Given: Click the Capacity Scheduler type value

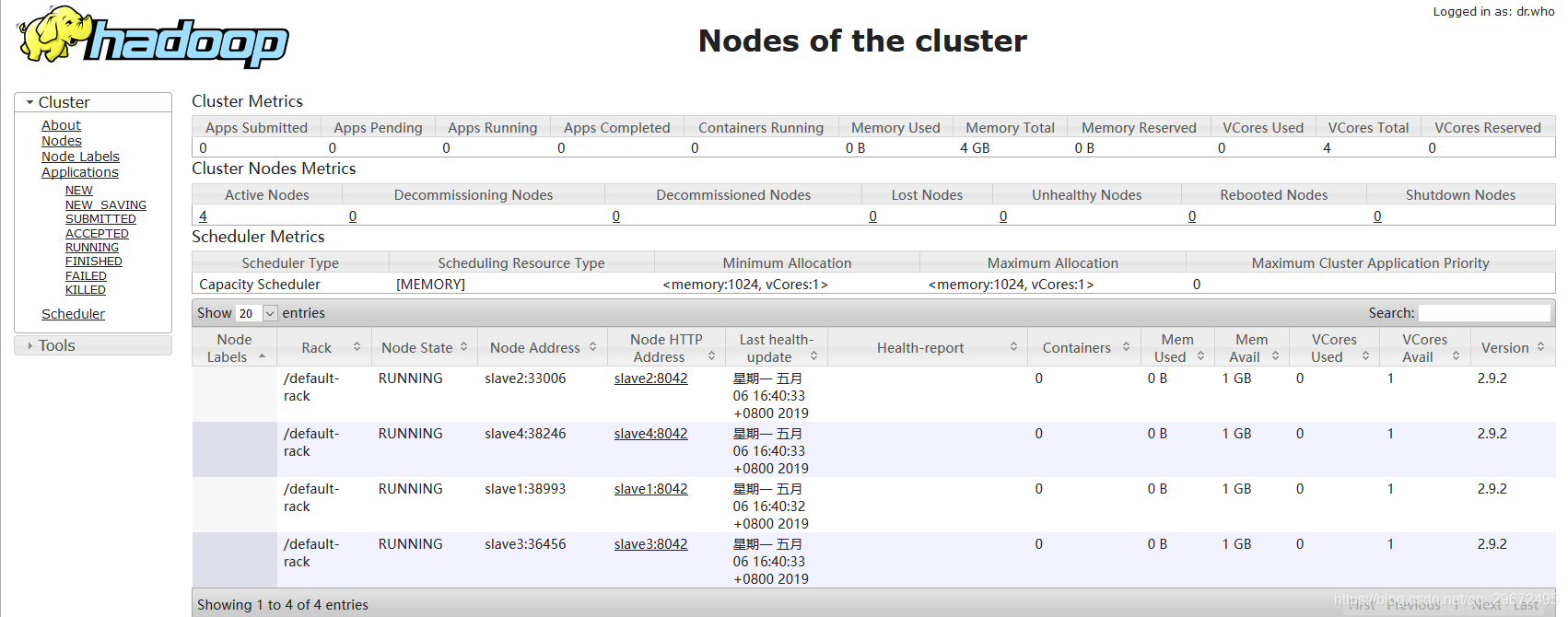Looking at the screenshot, I should coord(260,285).
